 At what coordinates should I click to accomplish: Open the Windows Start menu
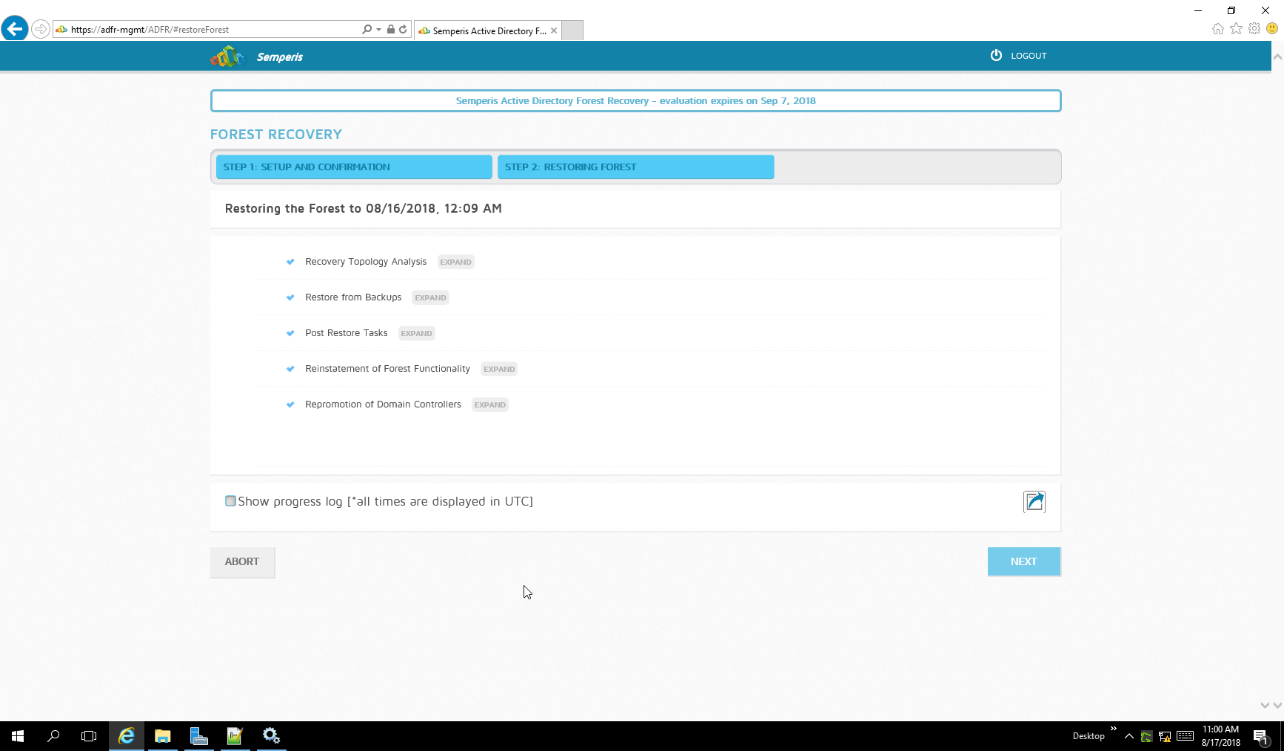pyautogui.click(x=18, y=736)
